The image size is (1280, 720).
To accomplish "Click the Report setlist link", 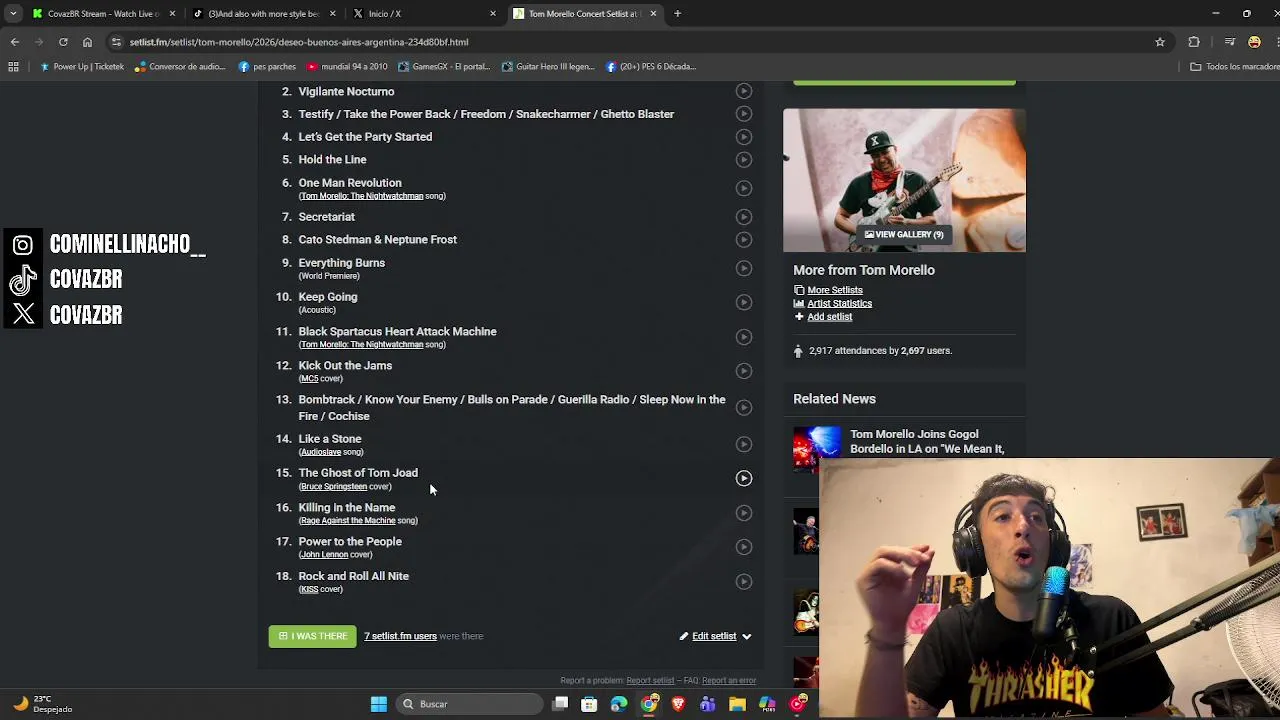I will tap(650, 681).
